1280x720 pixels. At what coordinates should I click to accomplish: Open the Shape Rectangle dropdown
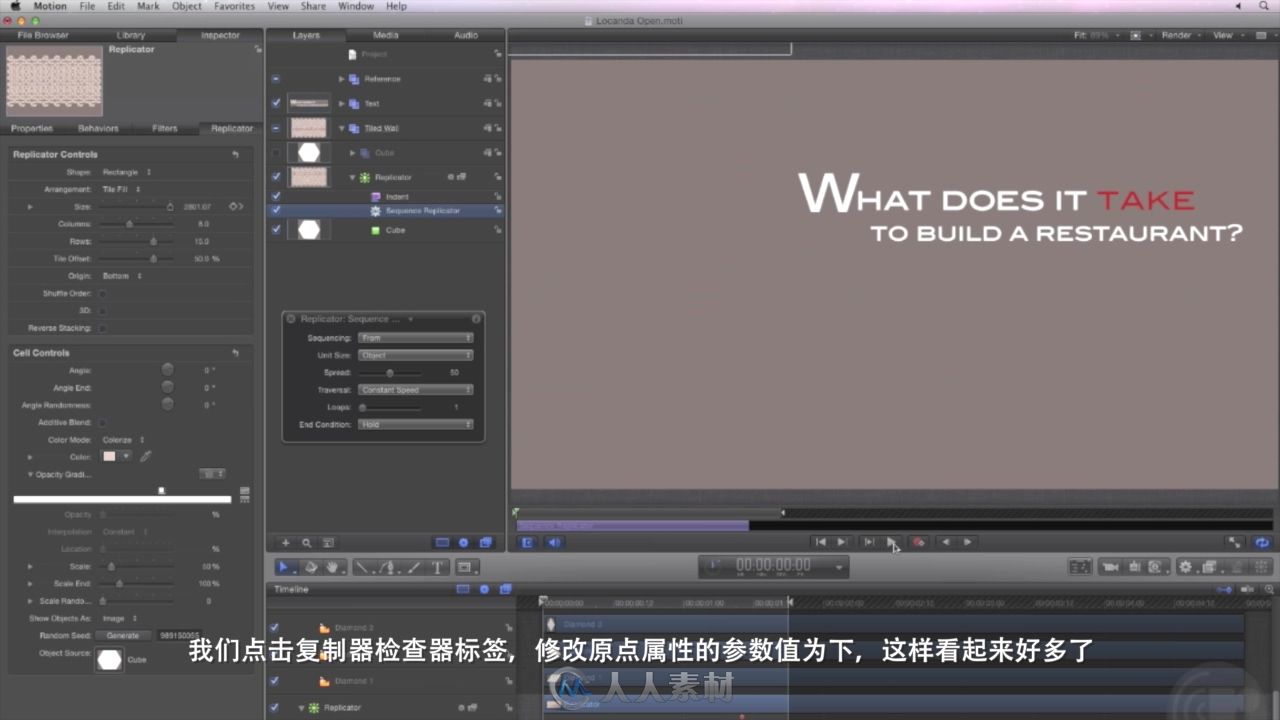pos(127,172)
